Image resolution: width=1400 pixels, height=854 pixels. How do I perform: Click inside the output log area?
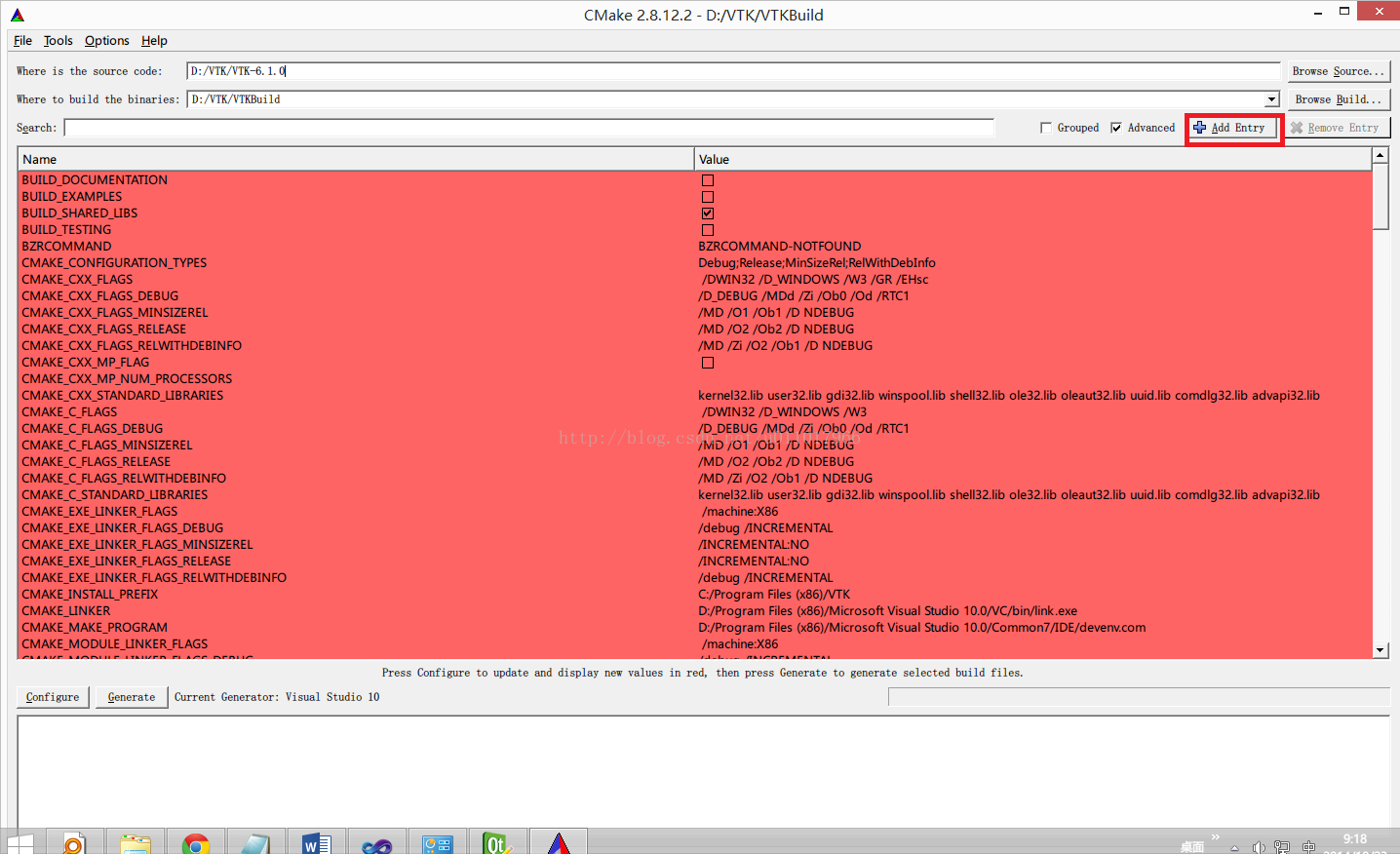703,772
